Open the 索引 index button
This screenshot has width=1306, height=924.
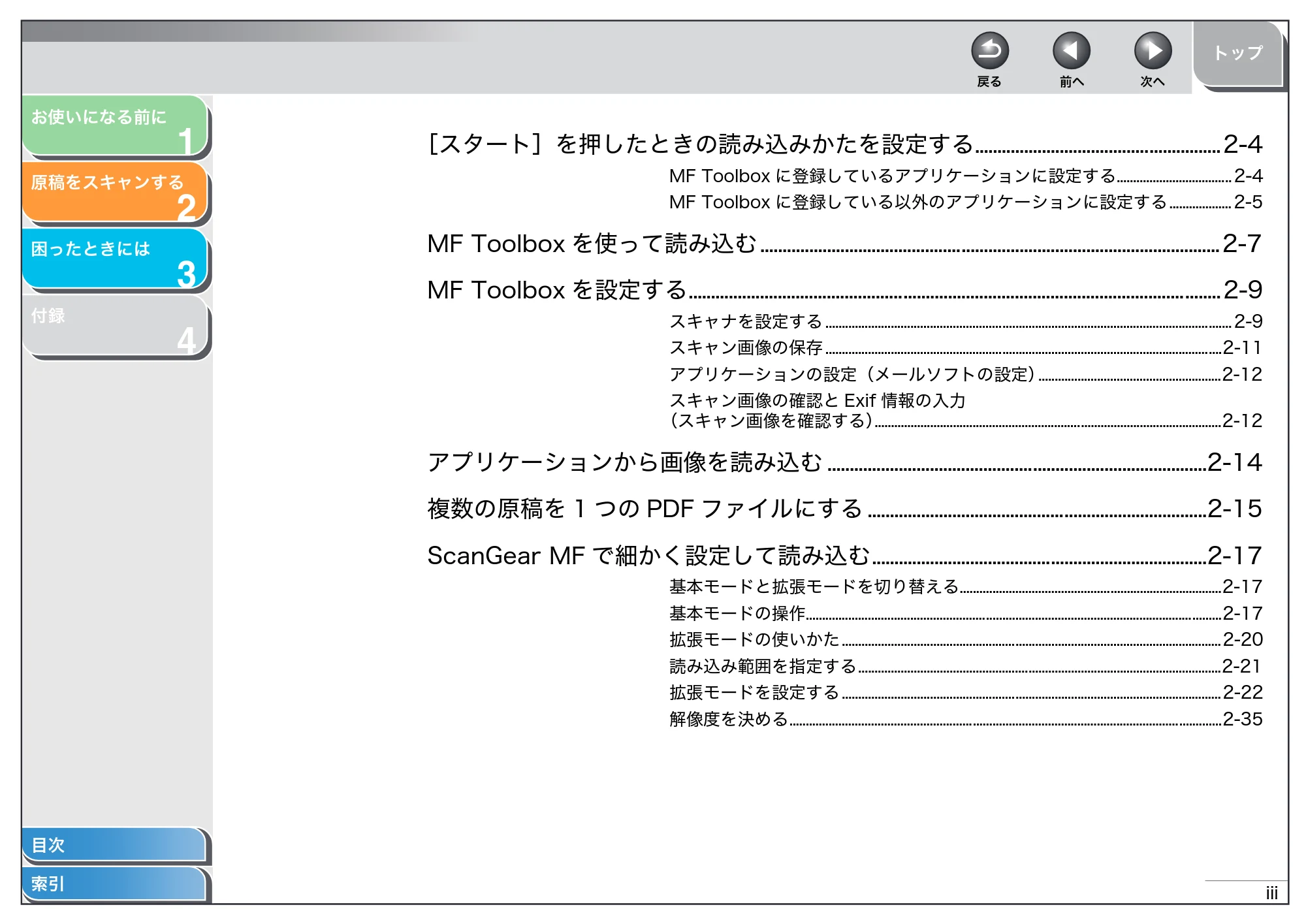pos(114,884)
